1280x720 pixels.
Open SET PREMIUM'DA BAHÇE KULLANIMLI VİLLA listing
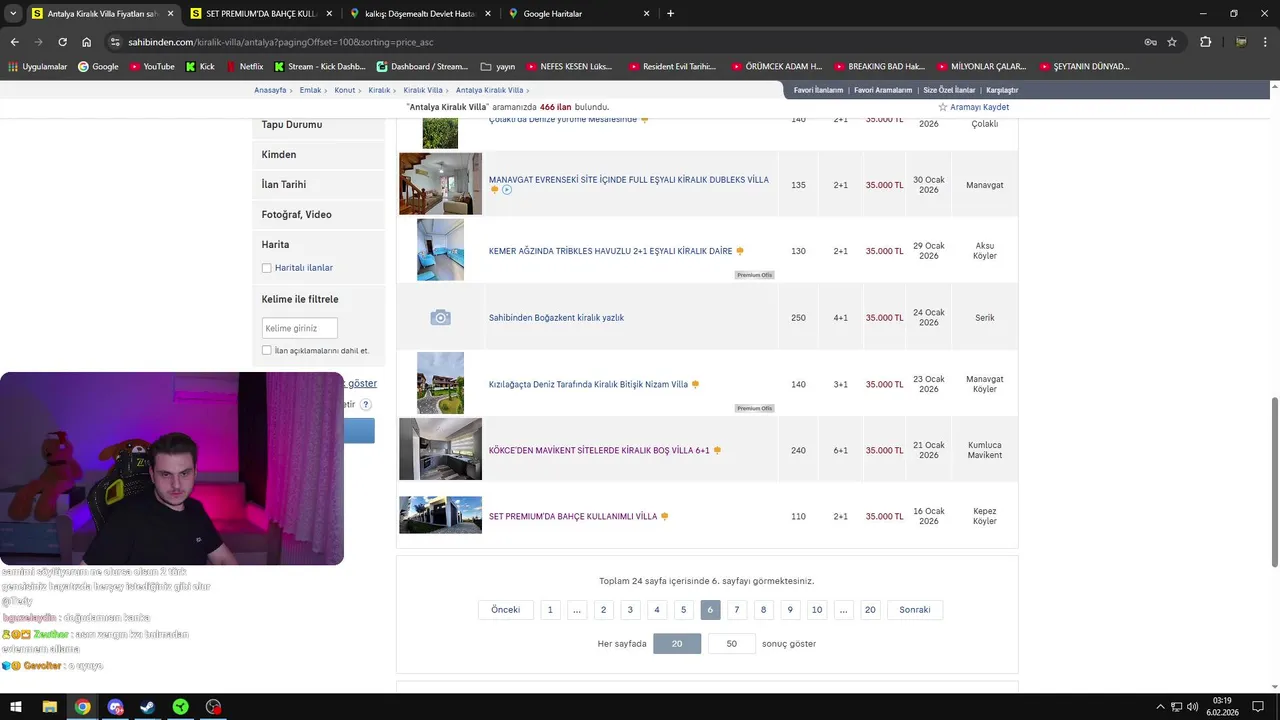tap(573, 517)
